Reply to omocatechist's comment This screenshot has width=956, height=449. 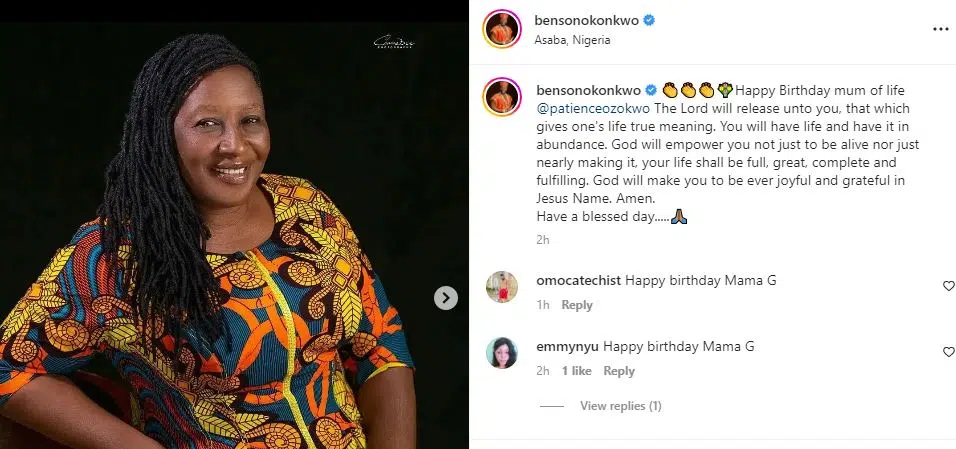coord(577,305)
